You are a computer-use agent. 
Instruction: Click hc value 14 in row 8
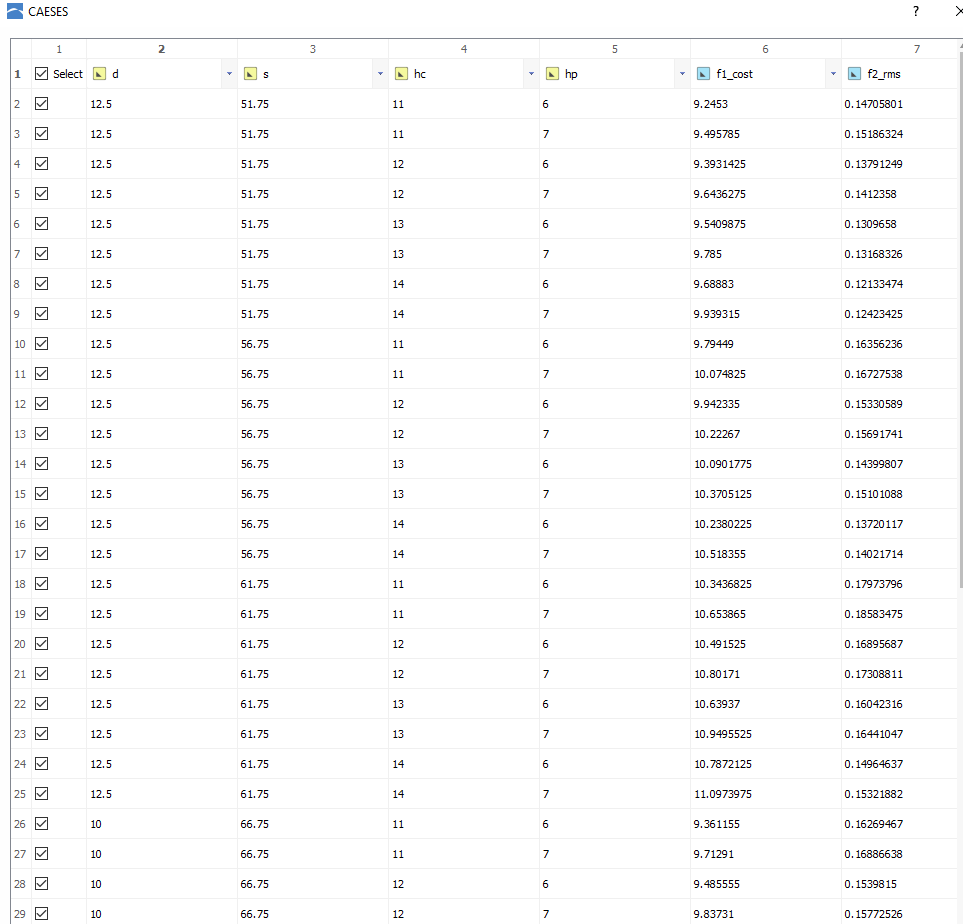coord(398,284)
